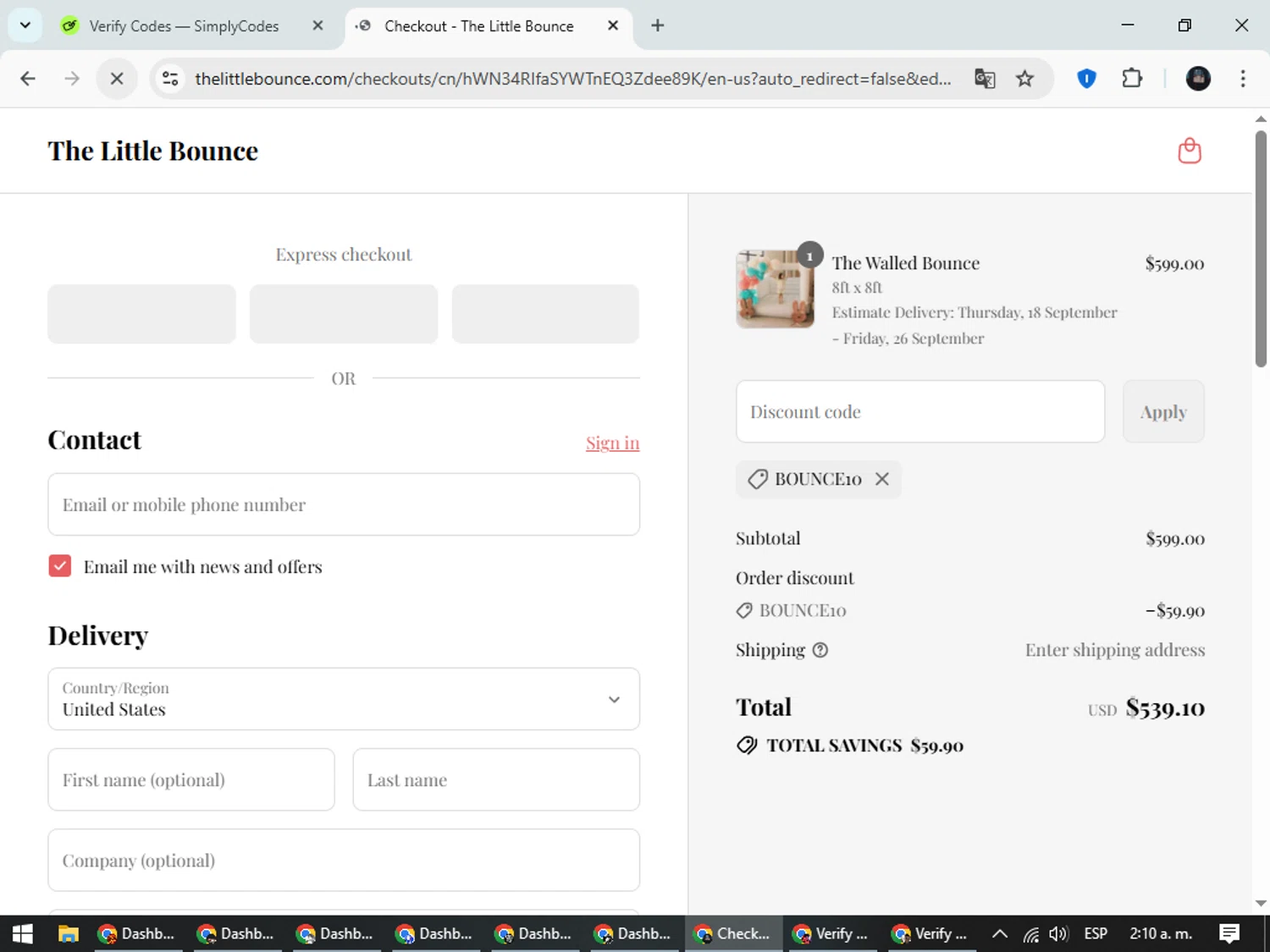Close the Verify Codes — SimplyCodes tab
Viewport: 1270px width, 952px height.
click(317, 25)
